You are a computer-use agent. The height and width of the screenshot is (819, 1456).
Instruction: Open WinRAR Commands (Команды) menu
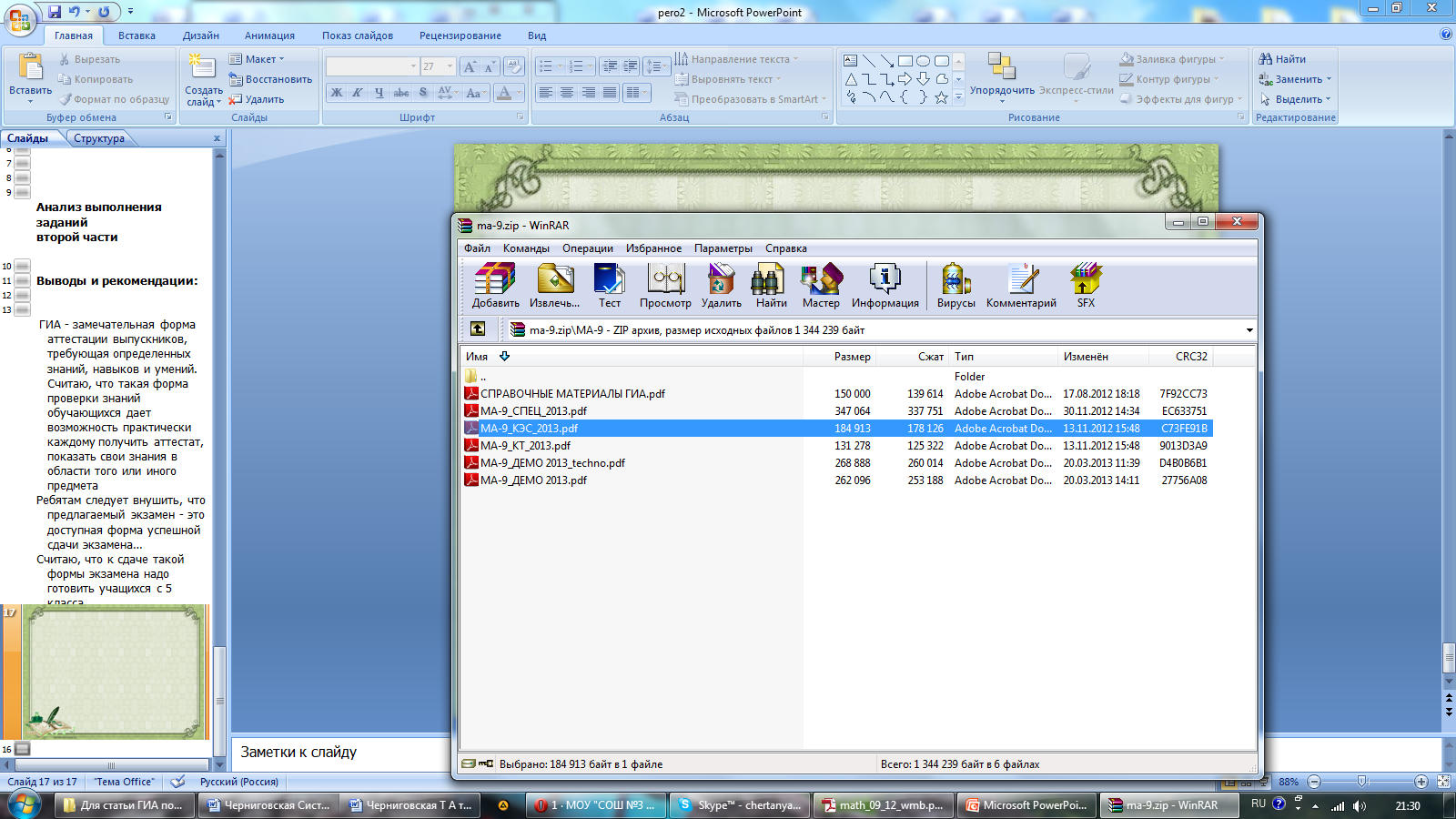pyautogui.click(x=526, y=248)
